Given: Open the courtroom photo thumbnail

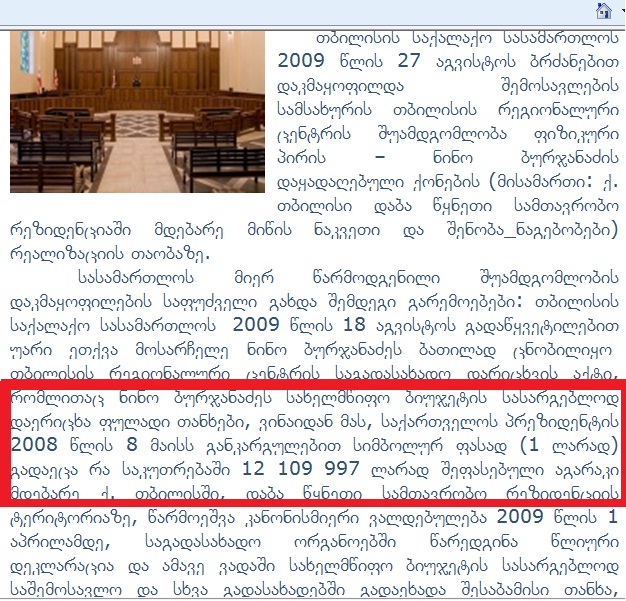Looking at the screenshot, I should point(137,112).
